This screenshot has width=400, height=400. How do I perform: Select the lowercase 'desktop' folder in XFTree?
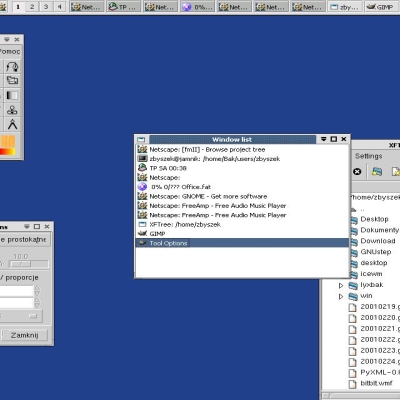[x=374, y=263]
